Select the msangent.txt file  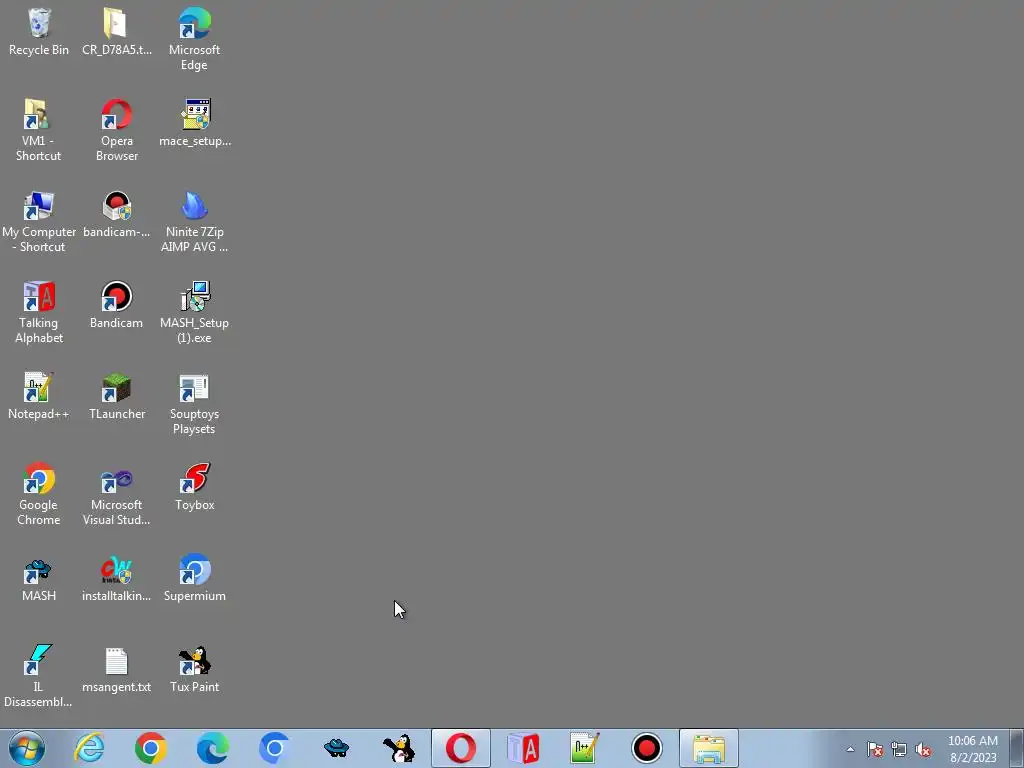116,670
